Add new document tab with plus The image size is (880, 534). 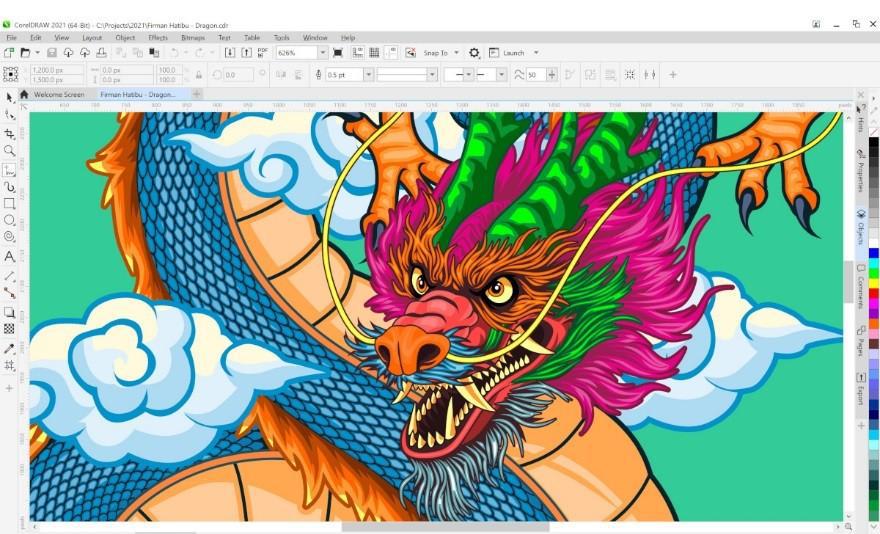[196, 94]
